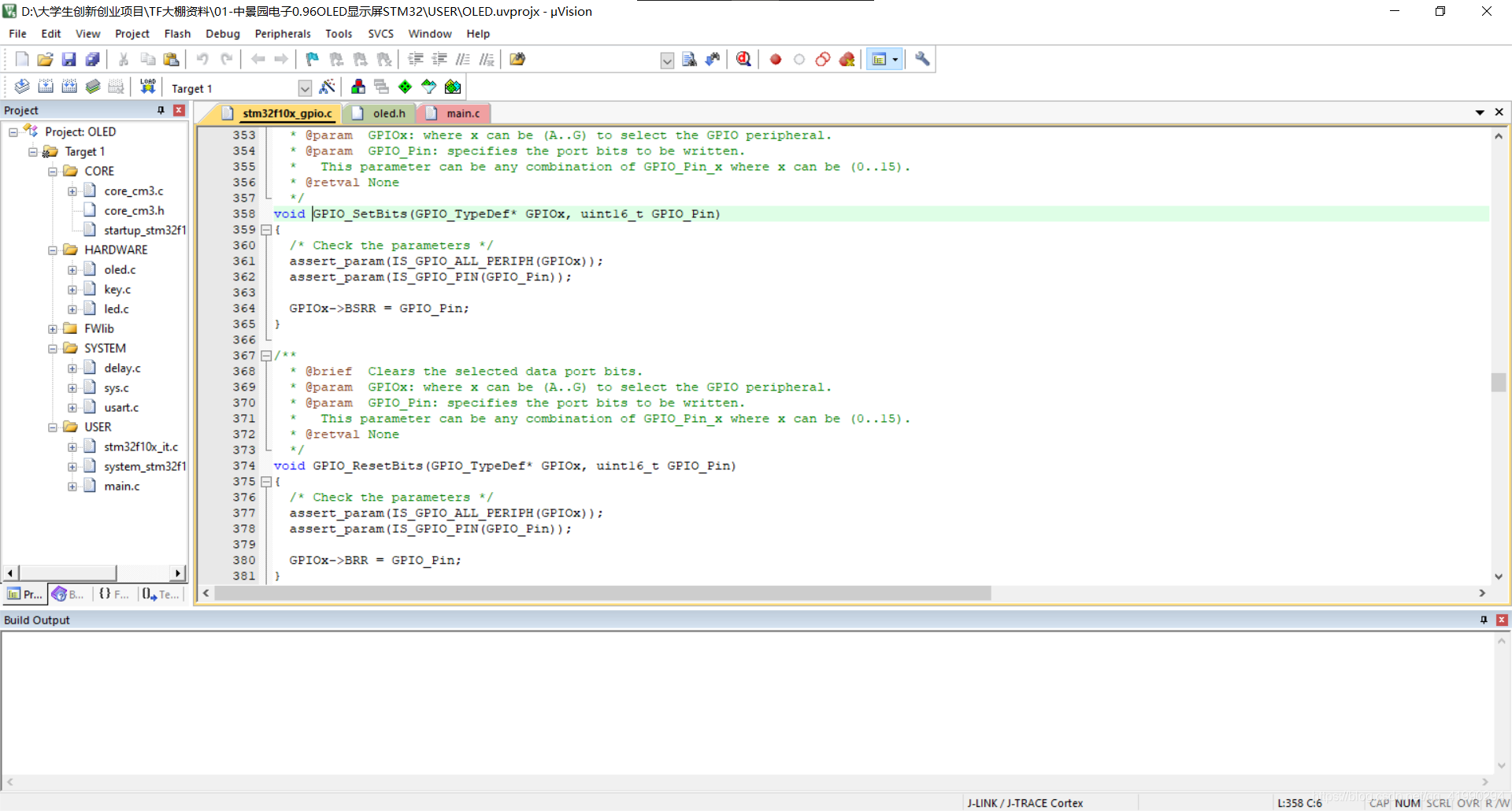Click the Open file folder icon
This screenshot has height=811, width=1512.
[x=46, y=59]
